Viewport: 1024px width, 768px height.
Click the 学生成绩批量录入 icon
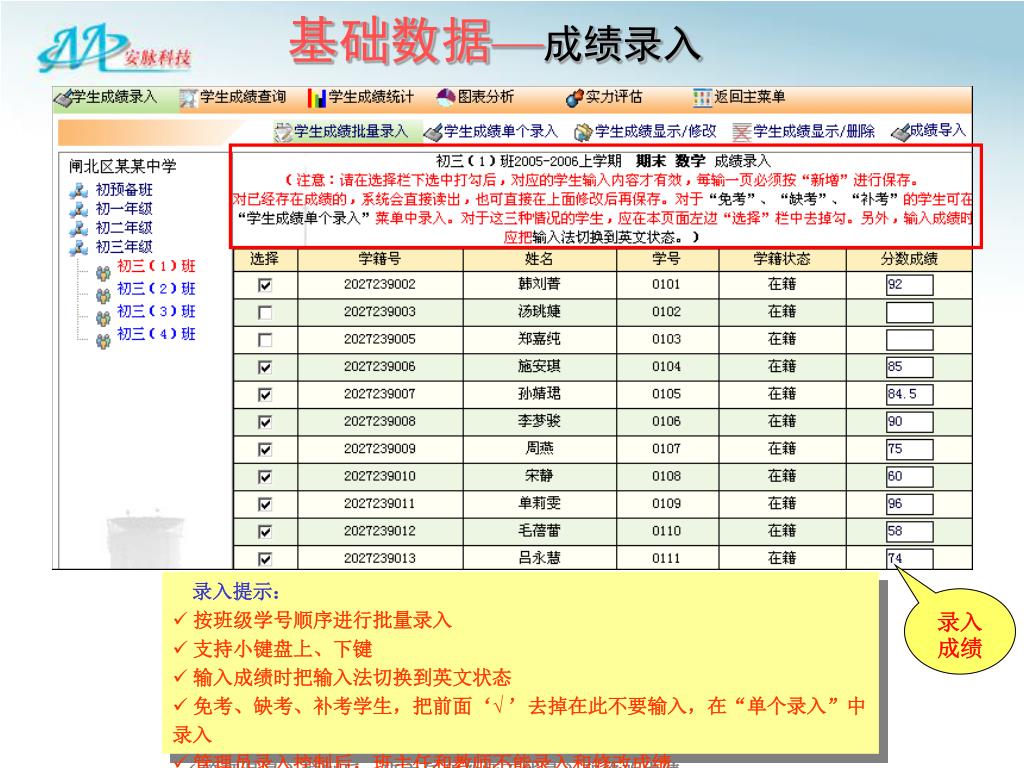point(283,132)
